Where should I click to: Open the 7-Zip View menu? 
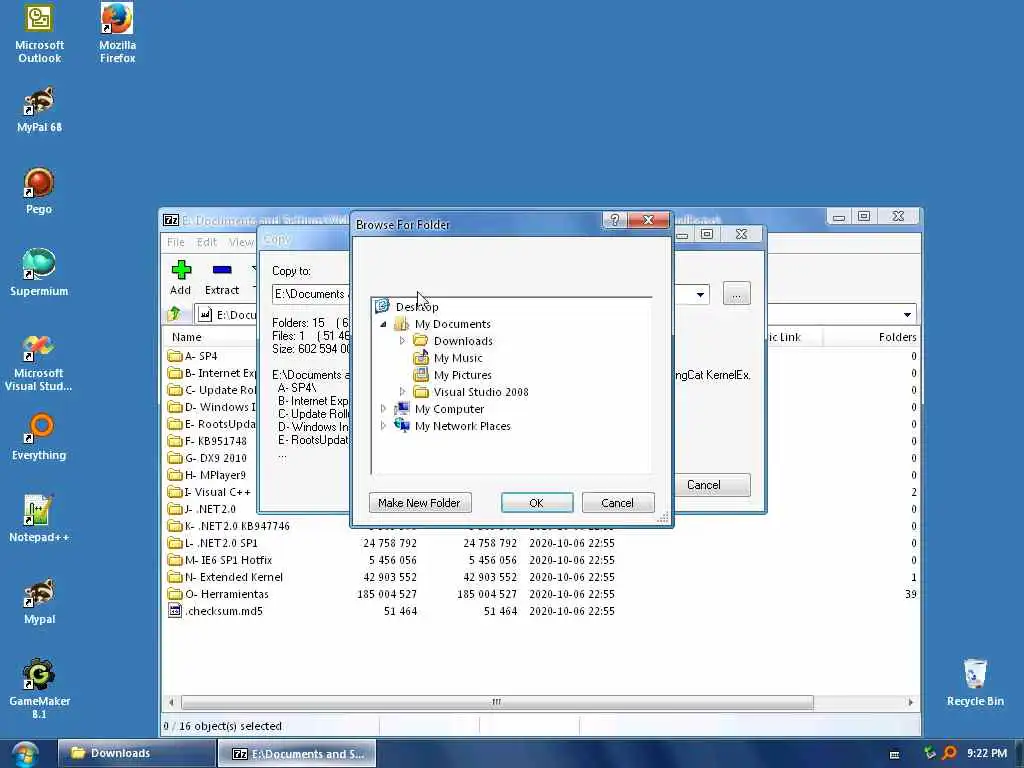click(240, 242)
